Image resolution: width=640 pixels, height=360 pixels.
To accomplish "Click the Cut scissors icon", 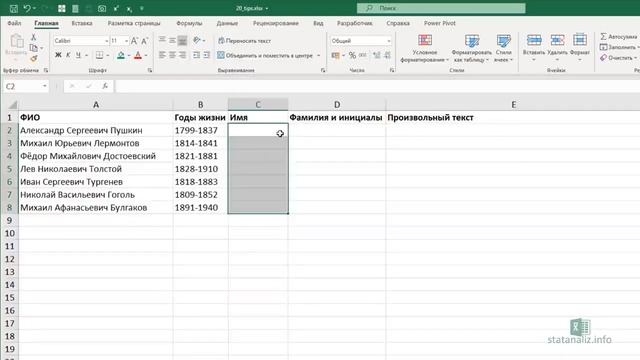I will [x=33, y=37].
